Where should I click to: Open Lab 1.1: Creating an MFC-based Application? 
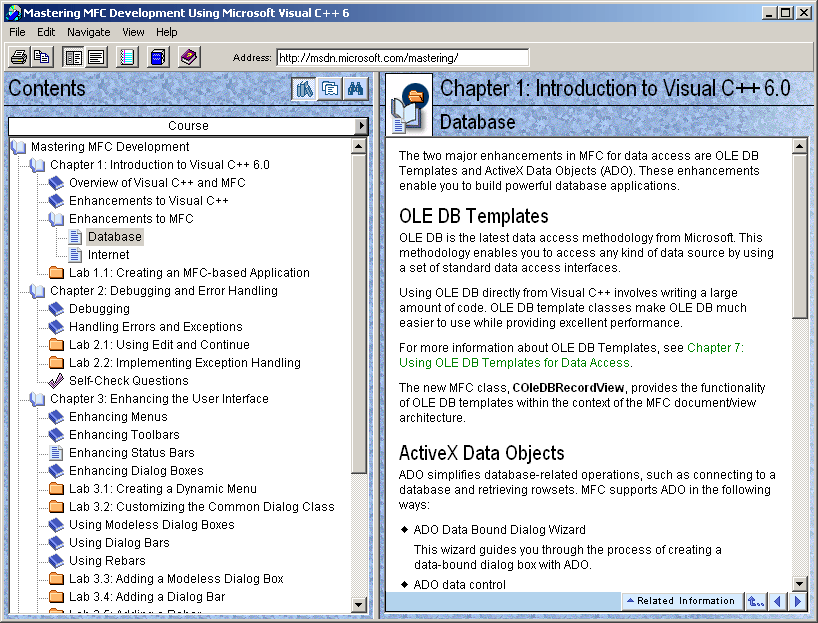click(x=189, y=273)
